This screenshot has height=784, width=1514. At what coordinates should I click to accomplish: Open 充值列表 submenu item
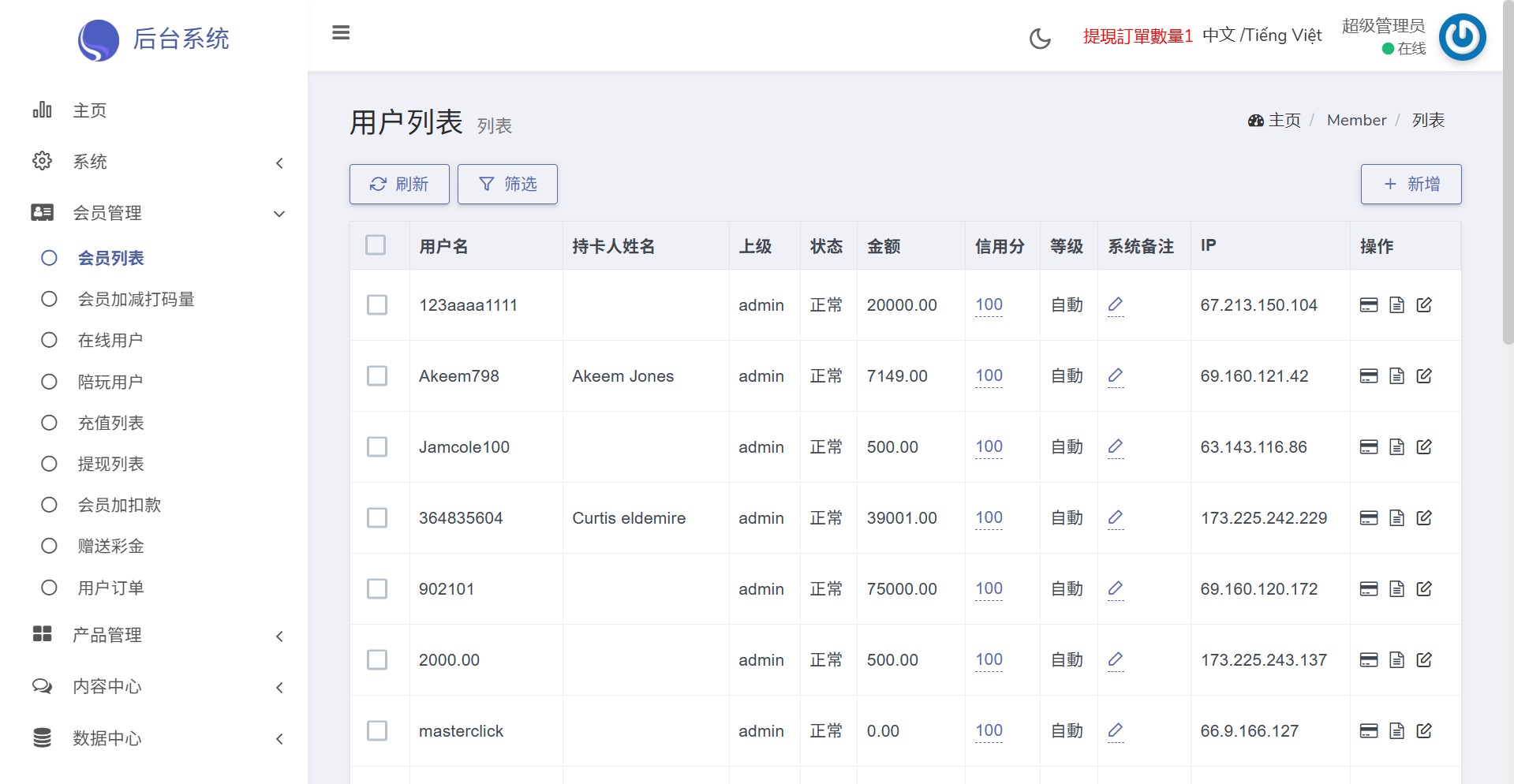110,424
